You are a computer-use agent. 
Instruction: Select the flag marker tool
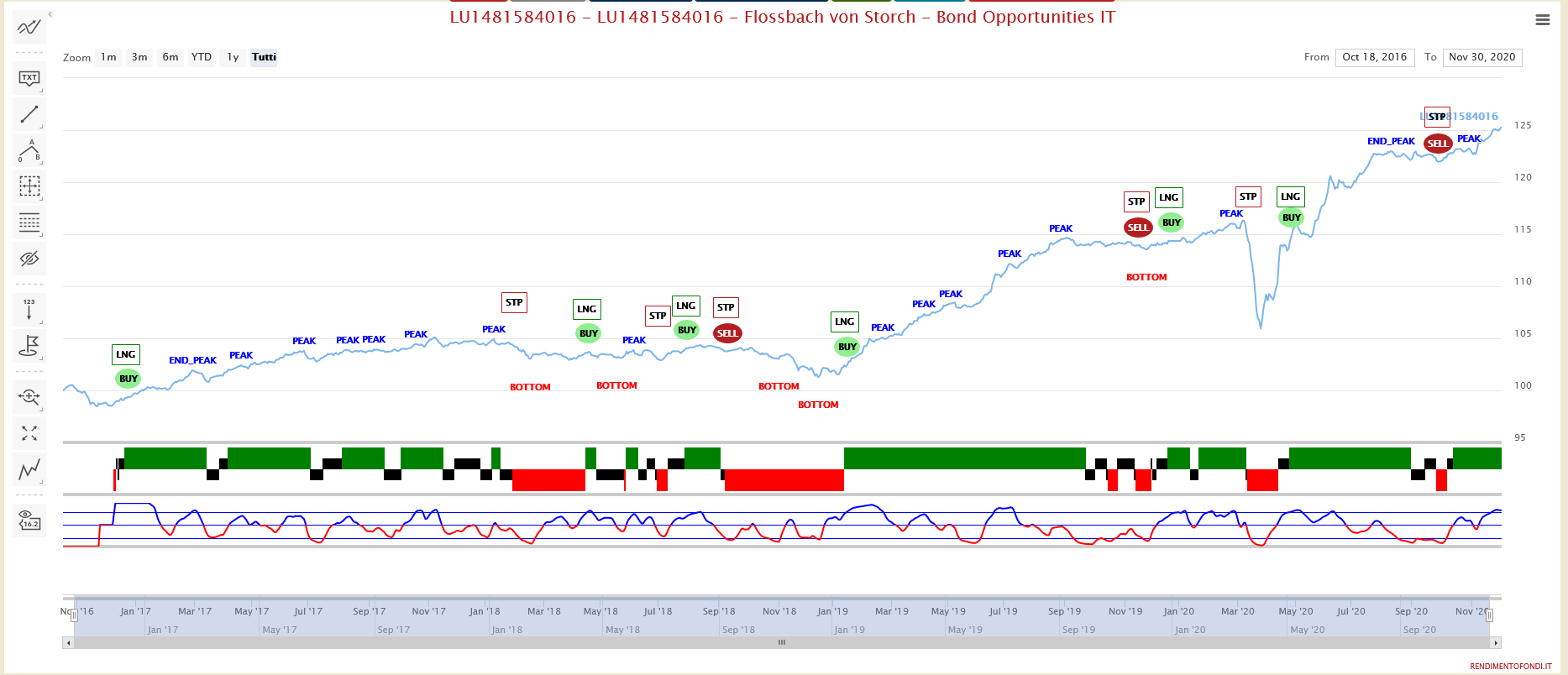(29, 345)
